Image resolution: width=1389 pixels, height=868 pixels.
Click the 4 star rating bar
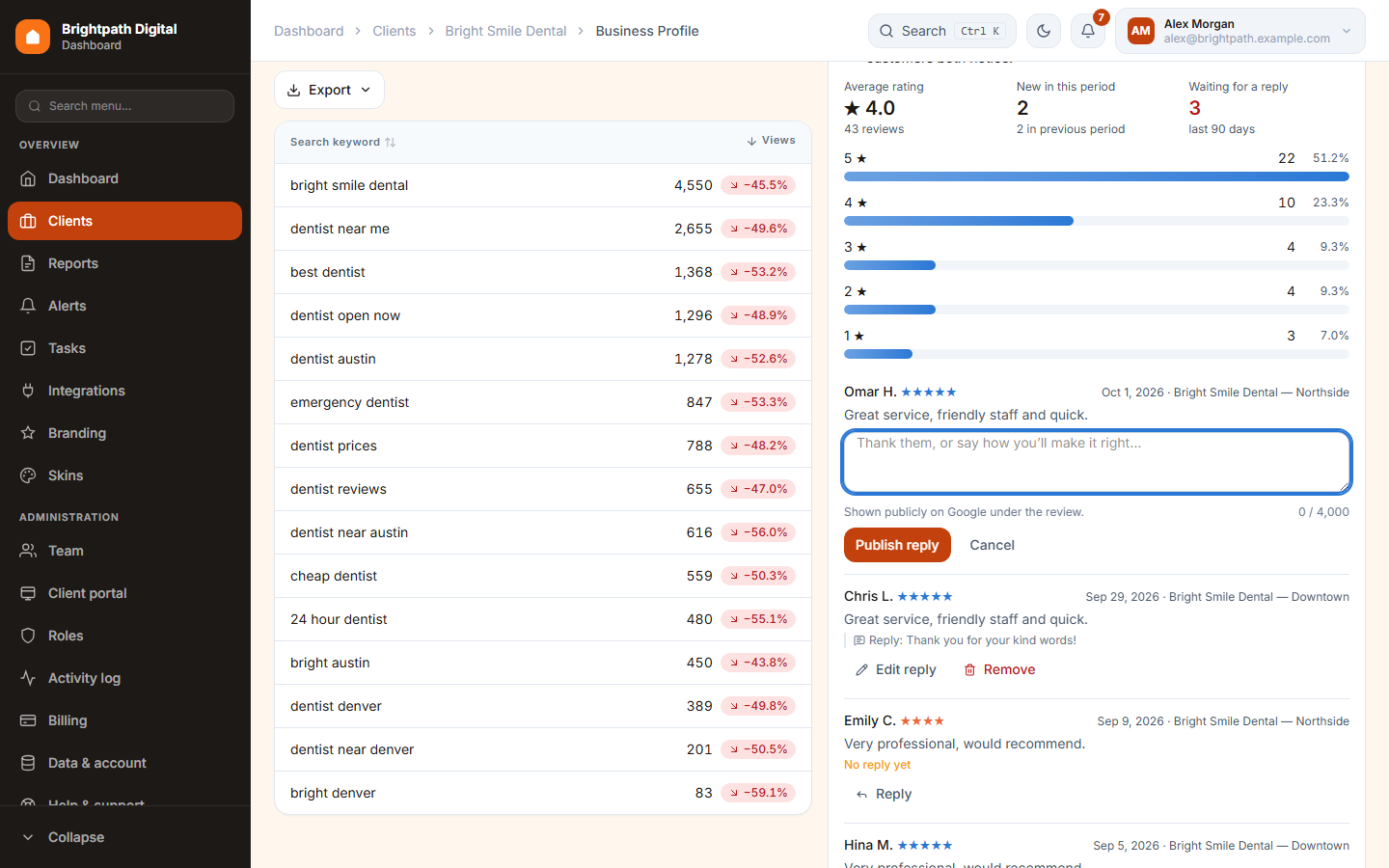[x=1097, y=221]
